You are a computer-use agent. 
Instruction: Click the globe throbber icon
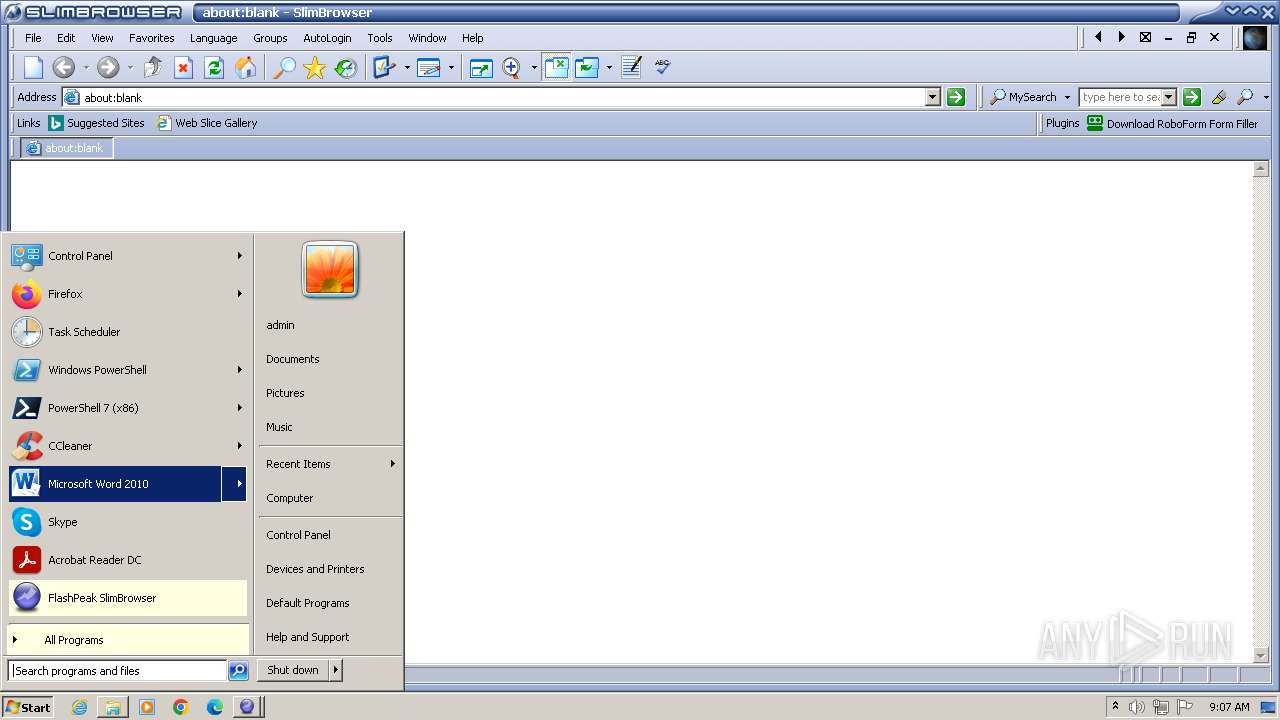[x=1255, y=38]
